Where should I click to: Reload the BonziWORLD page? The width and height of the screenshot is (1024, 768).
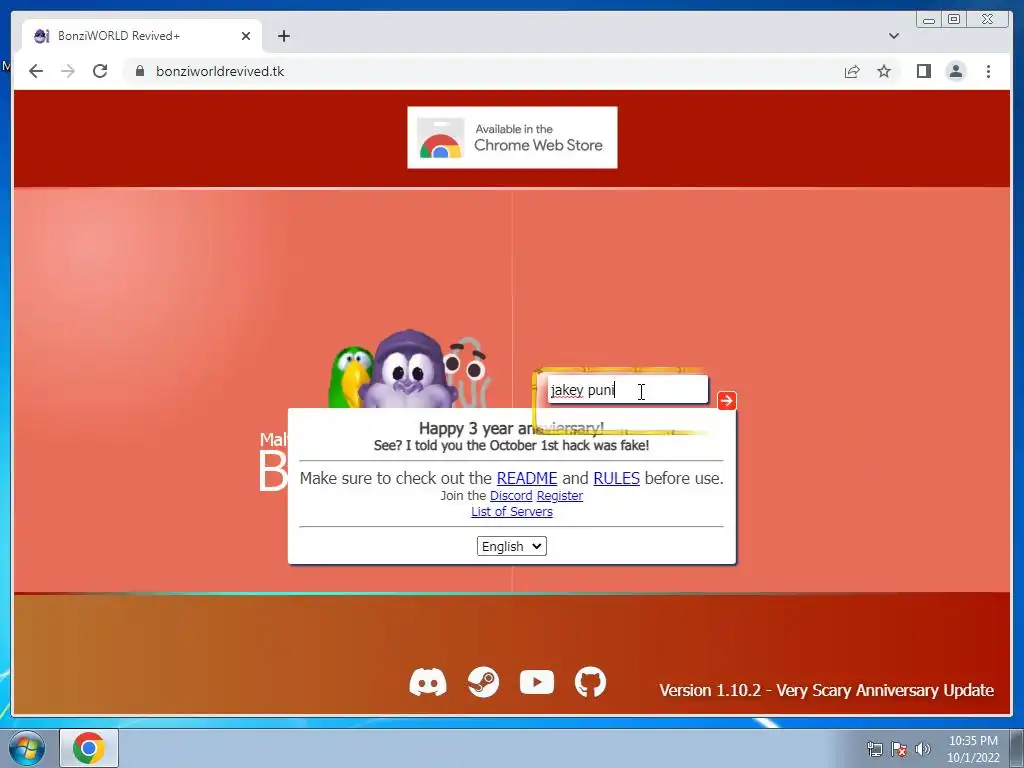tap(100, 71)
